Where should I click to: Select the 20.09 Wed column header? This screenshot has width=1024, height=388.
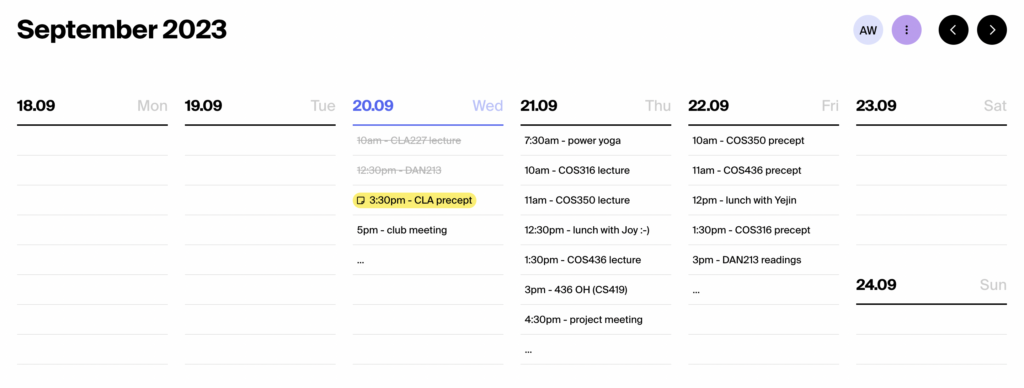(428, 106)
